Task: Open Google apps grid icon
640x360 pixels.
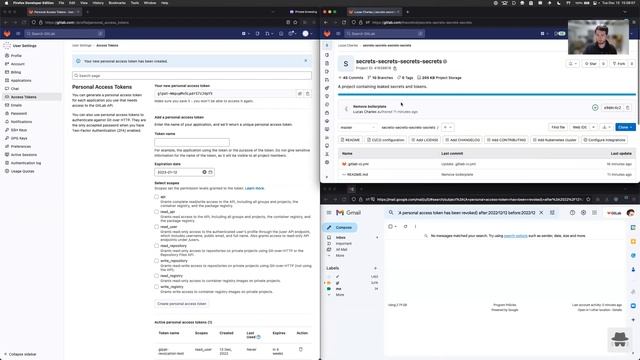Action: [x=594, y=213]
